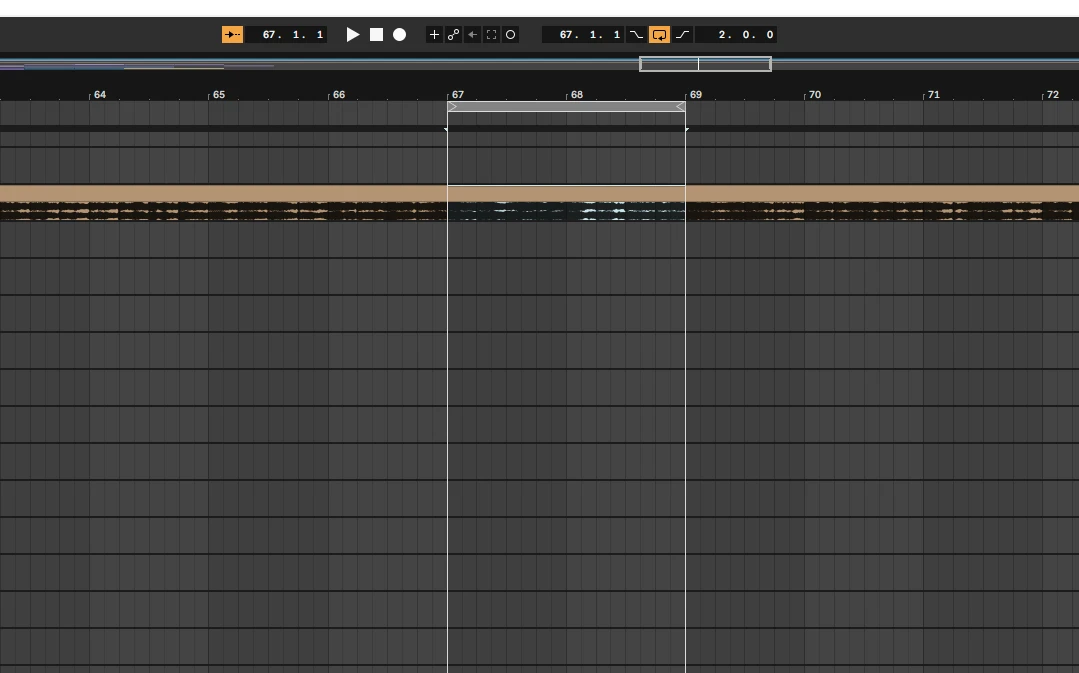Toggle the Punch-In switch
Image resolution: width=1079 pixels, height=673 pixels.
(x=636, y=35)
